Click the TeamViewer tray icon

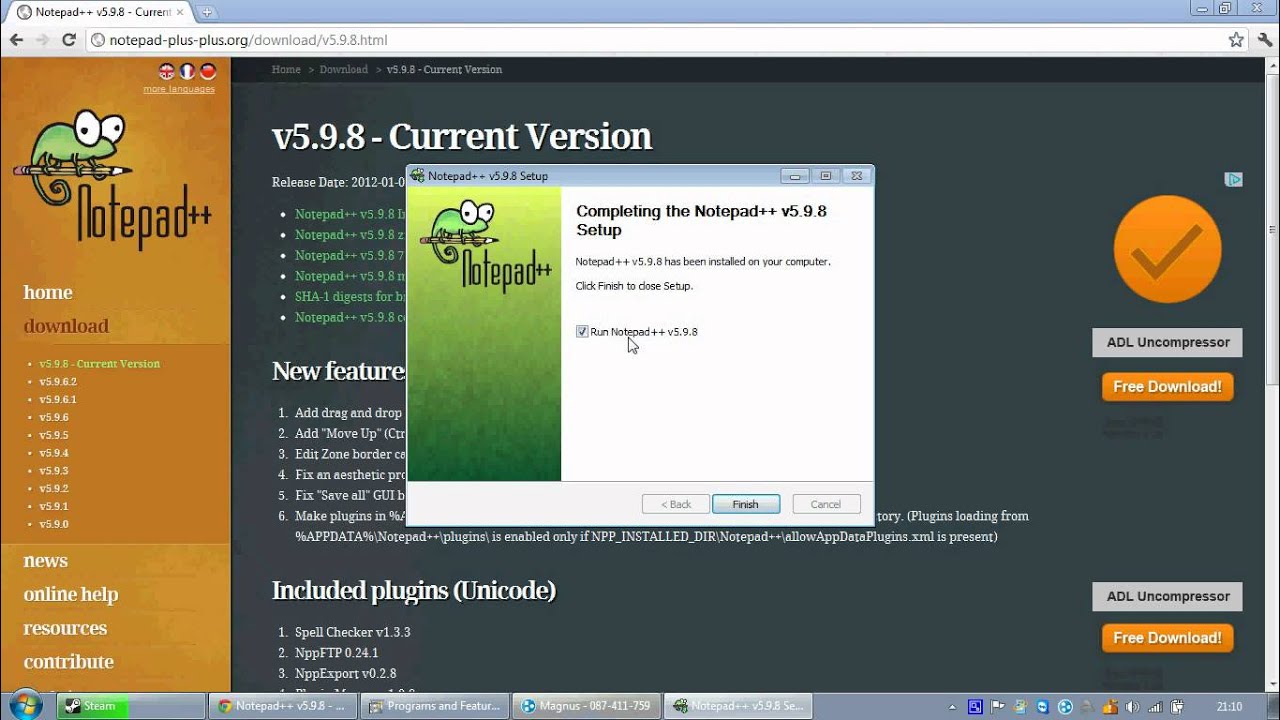1042,706
